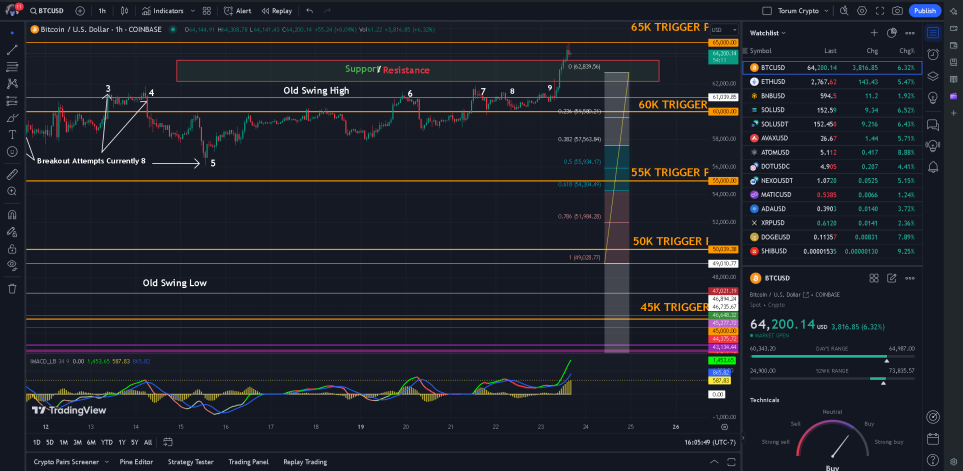The width and height of the screenshot is (963, 471).
Task: Sort watchlist by the Chg% column
Action: pyautogui.click(x=907, y=51)
